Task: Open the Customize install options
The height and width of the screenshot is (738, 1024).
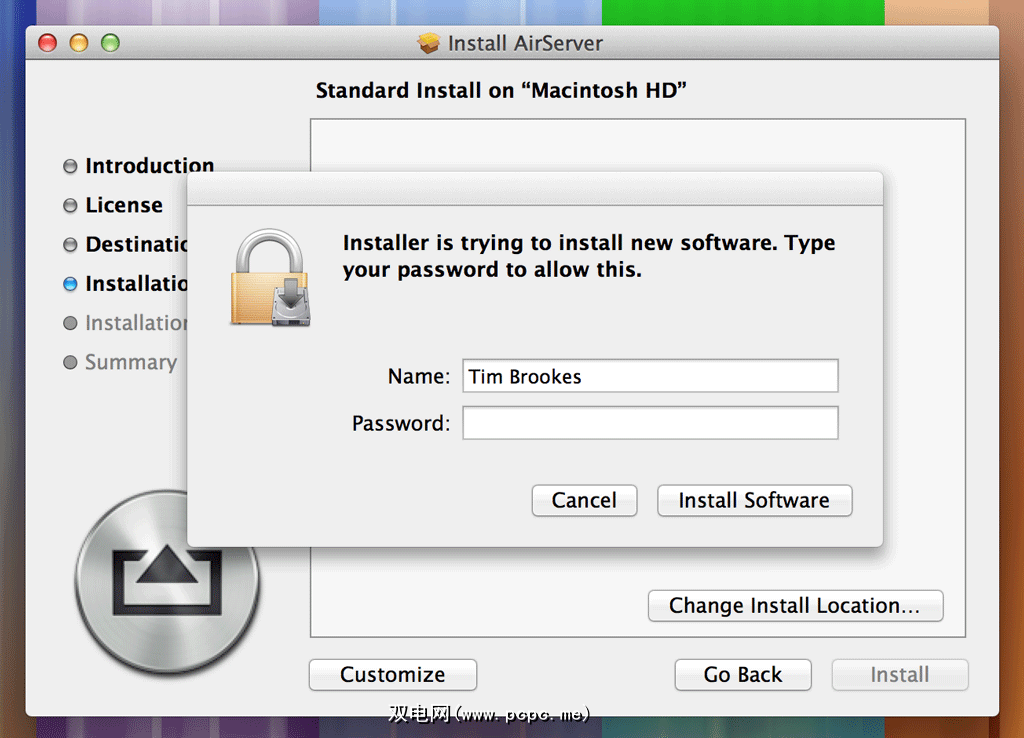Action: (x=393, y=675)
